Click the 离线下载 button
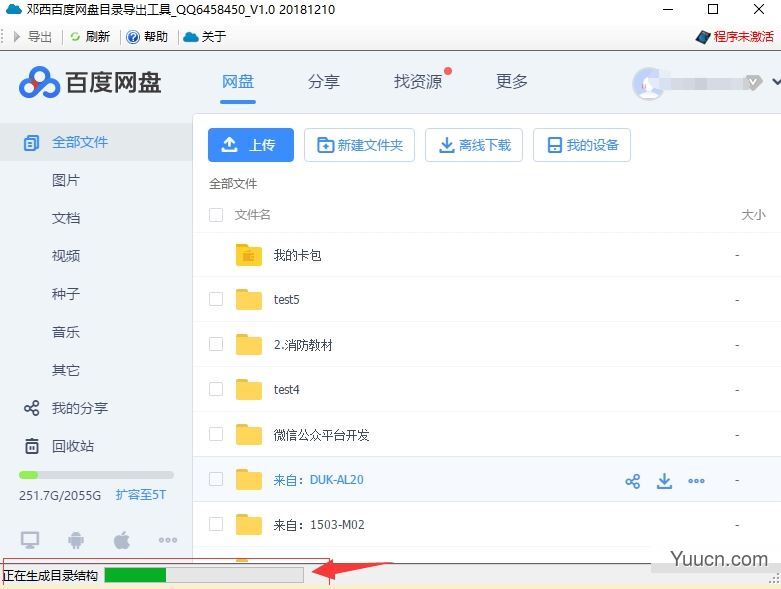Image resolution: width=781 pixels, height=589 pixels. coord(474,145)
